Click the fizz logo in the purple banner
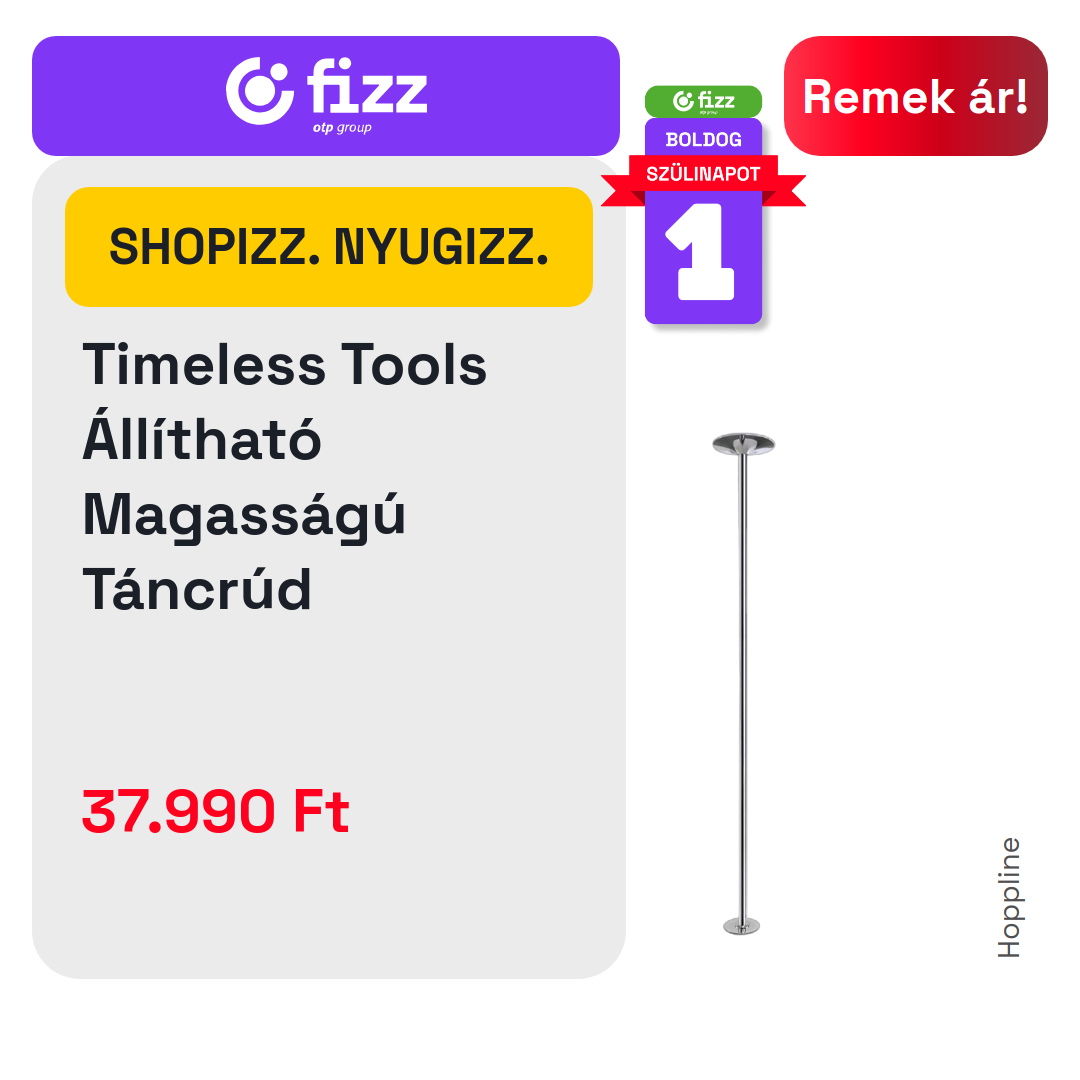 click(x=326, y=94)
